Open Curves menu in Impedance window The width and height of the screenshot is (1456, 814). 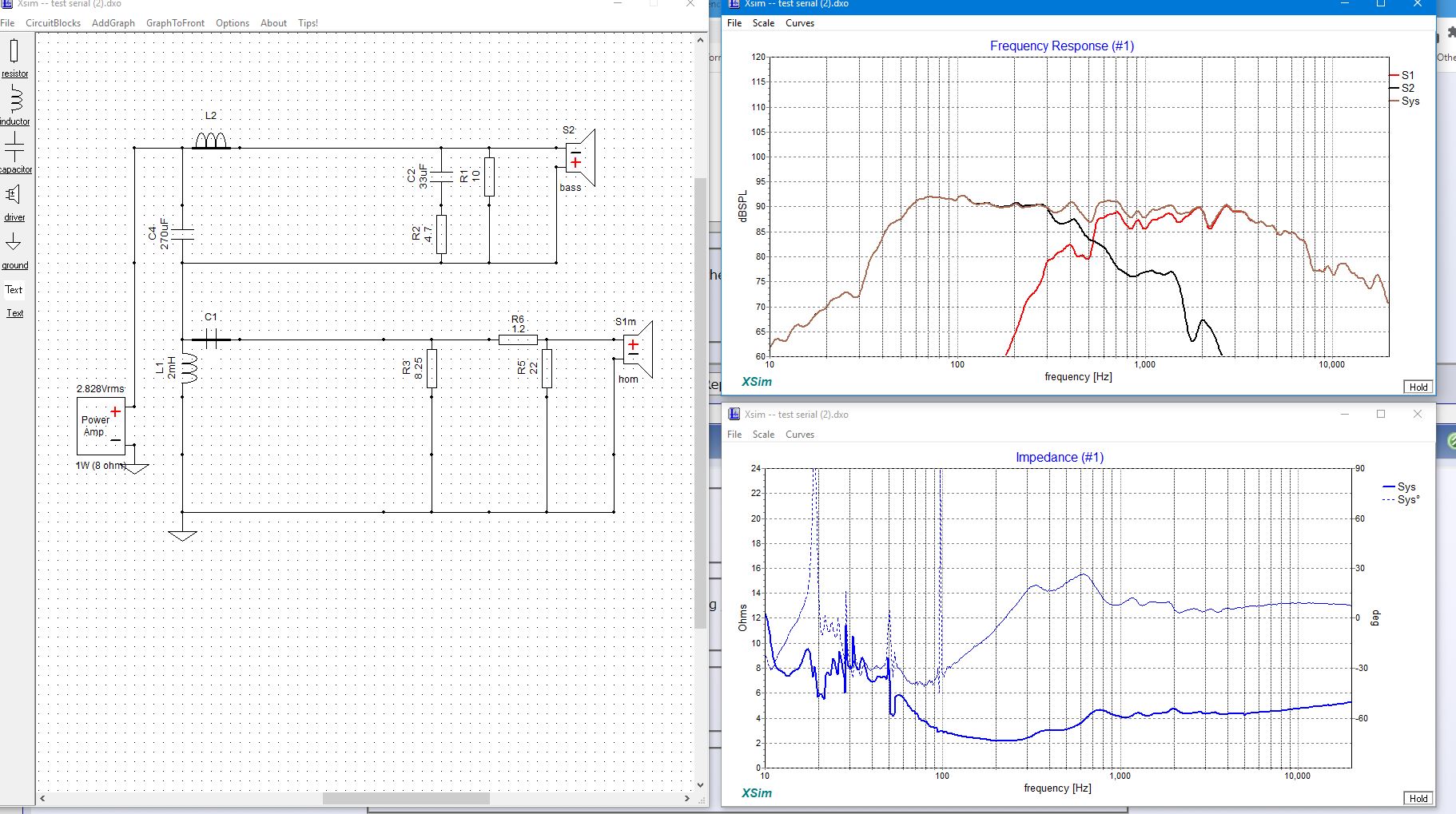click(800, 435)
